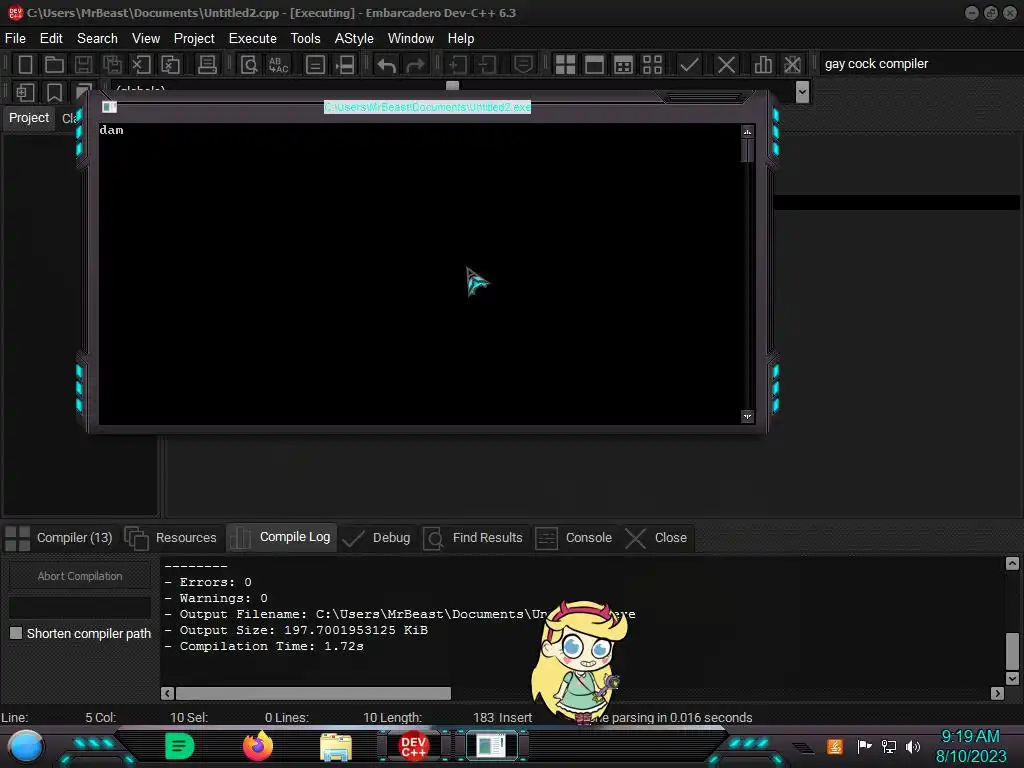The height and width of the screenshot is (768, 1024).
Task: Open the Search menu
Action: [x=97, y=39]
